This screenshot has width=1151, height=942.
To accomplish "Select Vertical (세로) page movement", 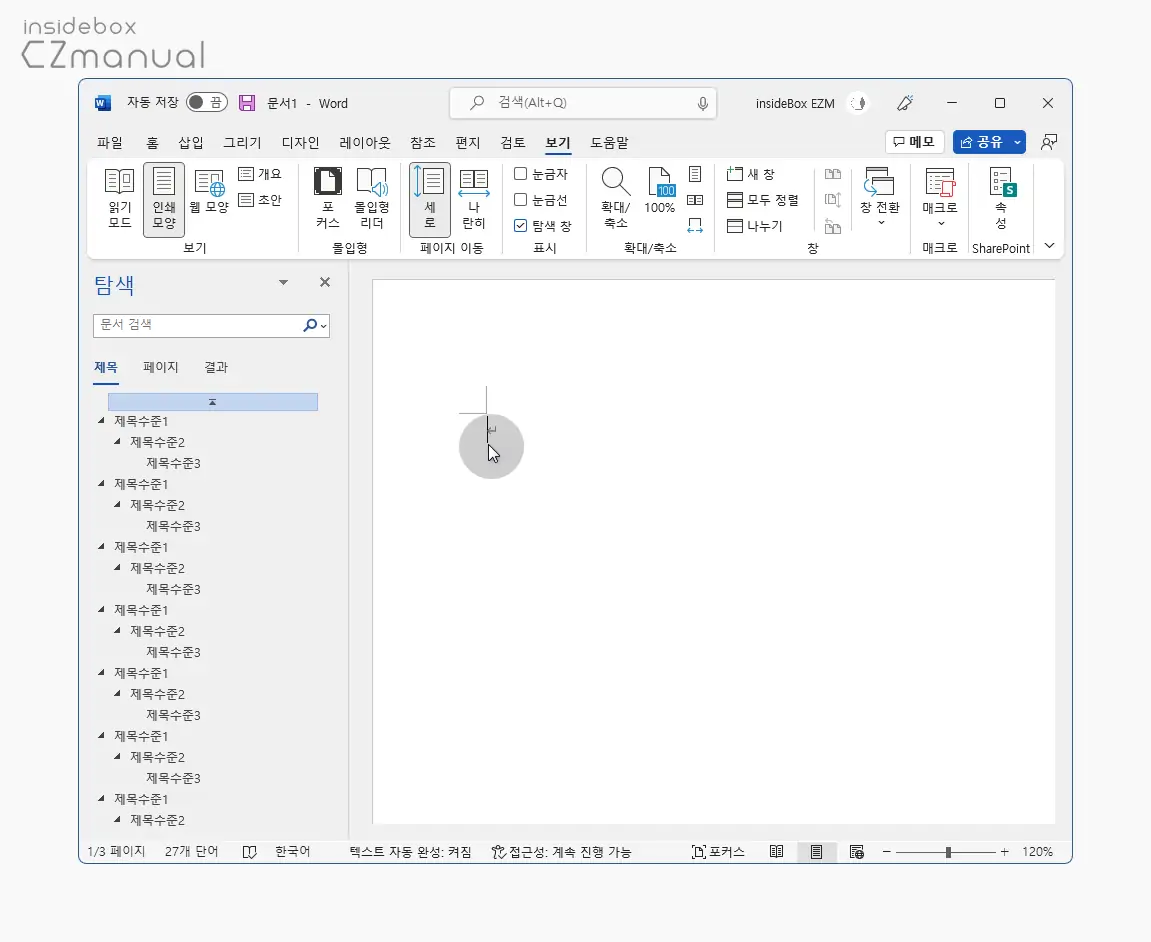I will pos(429,199).
